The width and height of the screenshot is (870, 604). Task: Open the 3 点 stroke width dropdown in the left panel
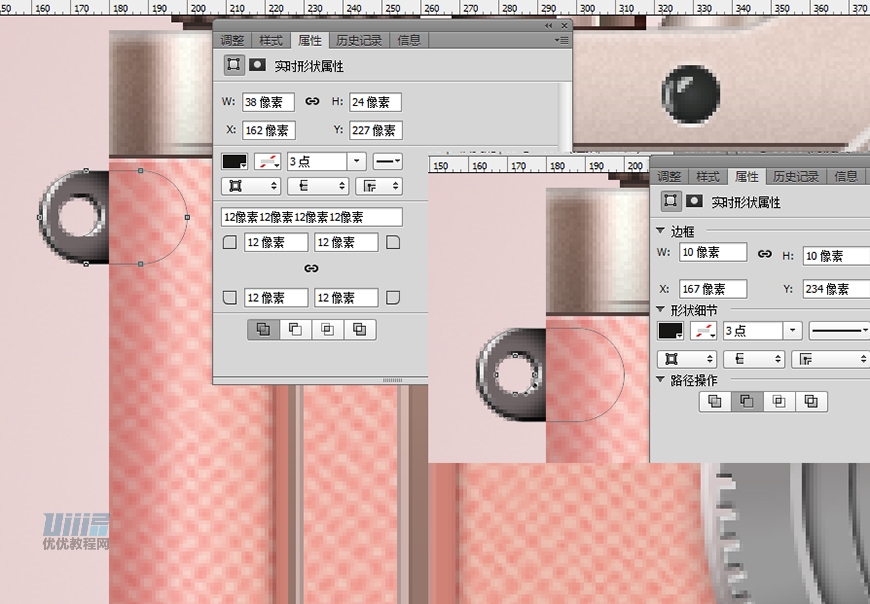357,161
